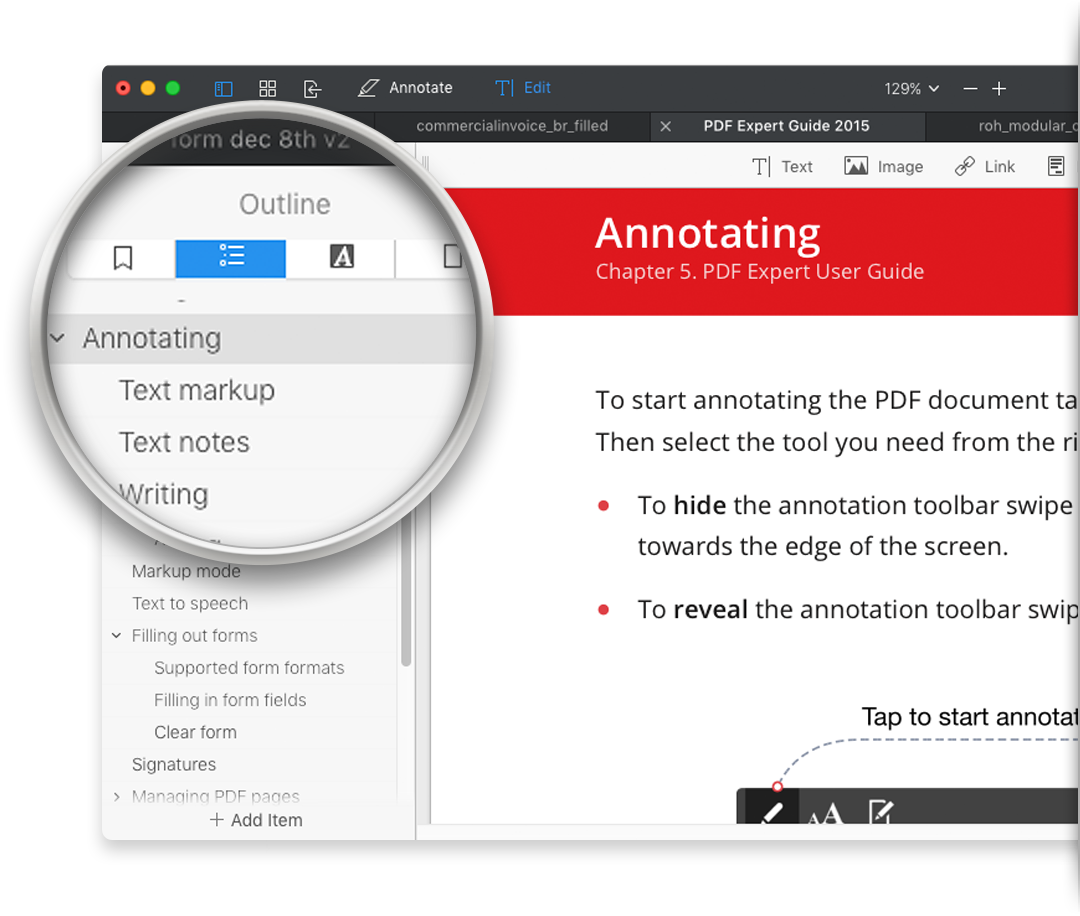1080x916 pixels.
Task: Tap the note edit icon in pictured toolbar
Action: click(x=881, y=811)
